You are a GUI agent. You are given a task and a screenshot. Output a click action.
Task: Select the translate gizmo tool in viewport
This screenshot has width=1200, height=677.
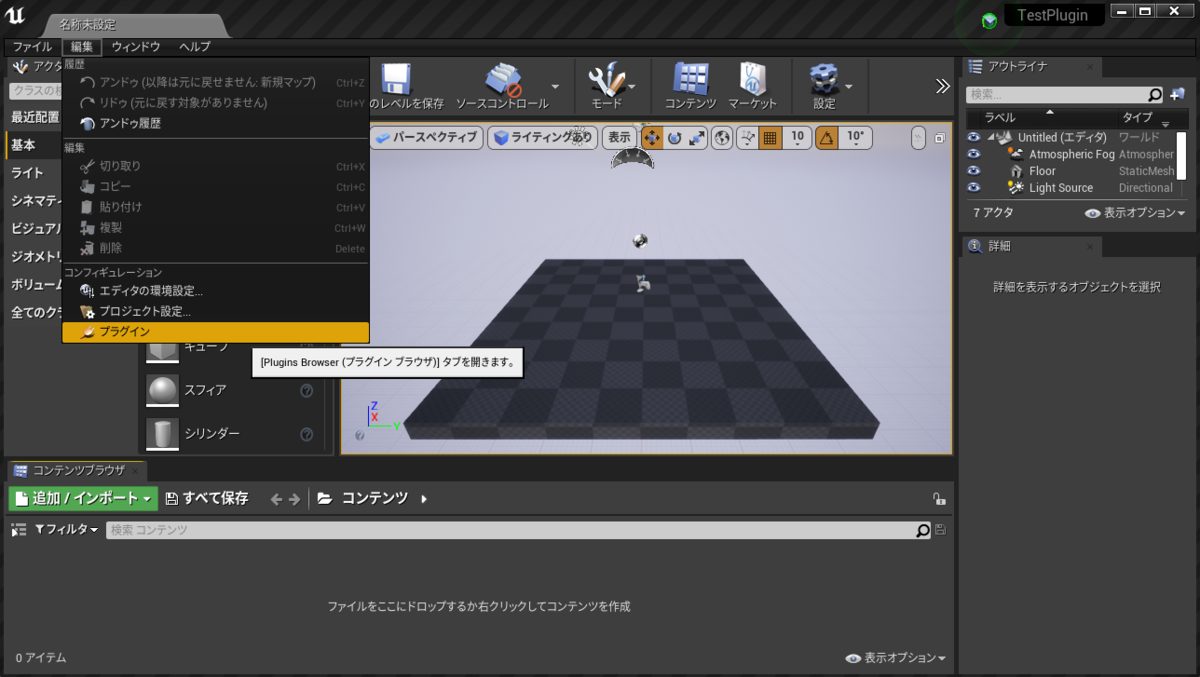(x=651, y=138)
